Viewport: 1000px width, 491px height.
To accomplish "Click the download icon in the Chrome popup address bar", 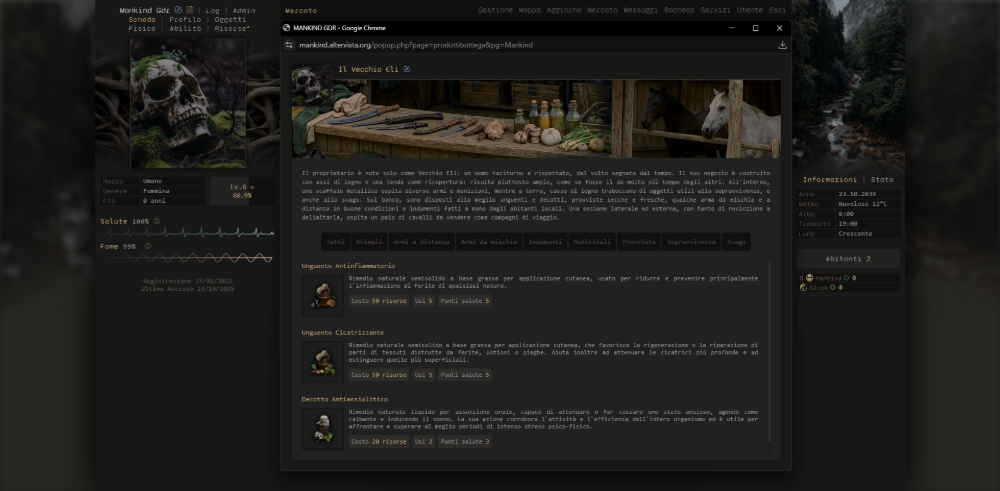I will tap(783, 45).
